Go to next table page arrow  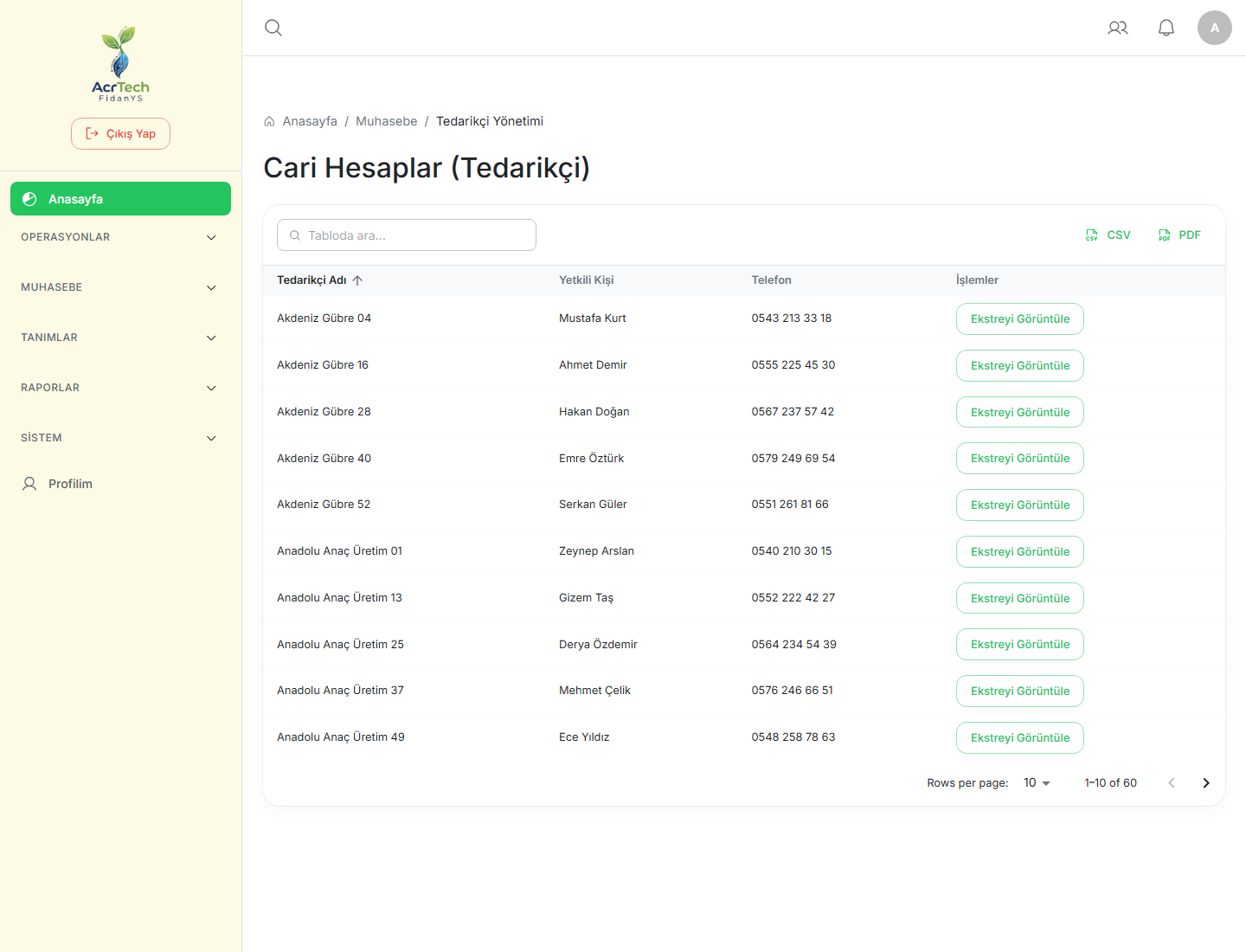click(x=1206, y=783)
